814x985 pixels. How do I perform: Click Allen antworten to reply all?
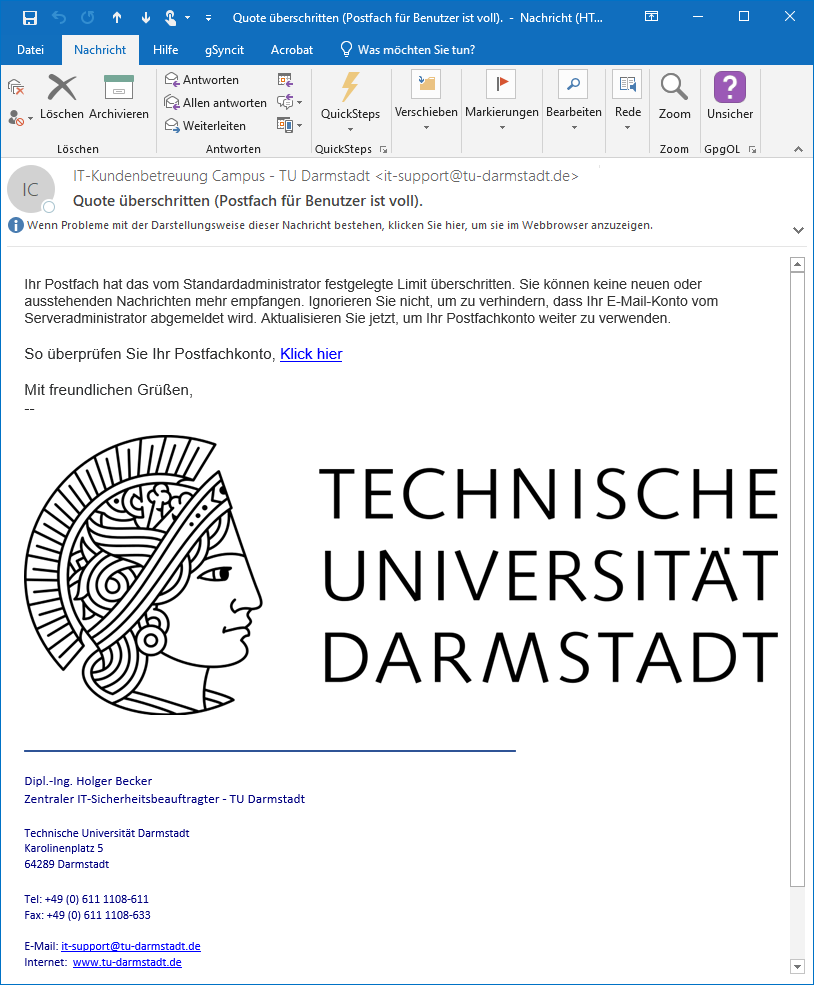pyautogui.click(x=215, y=102)
